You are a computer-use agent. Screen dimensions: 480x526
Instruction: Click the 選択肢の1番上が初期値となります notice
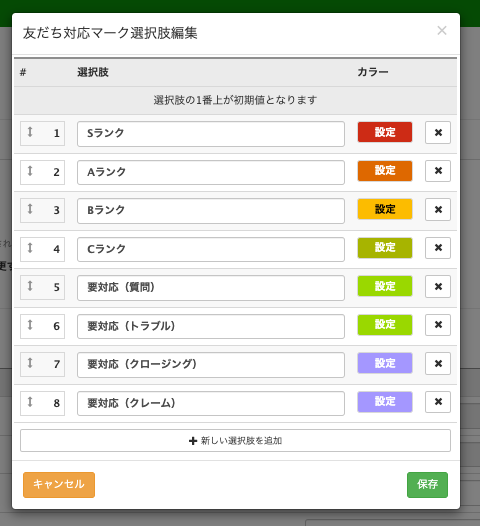pyautogui.click(x=235, y=100)
